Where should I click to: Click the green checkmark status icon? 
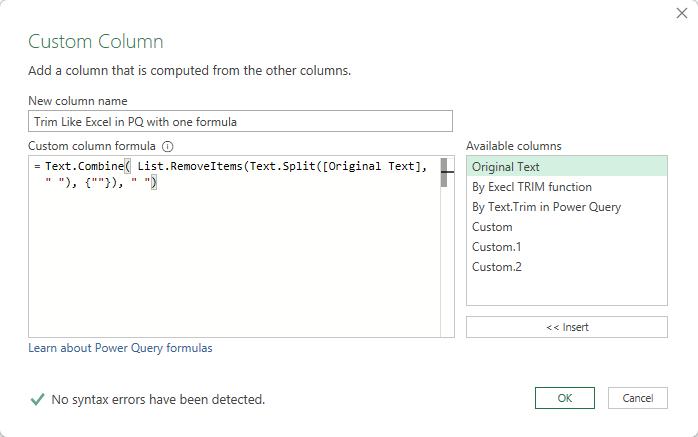37,399
